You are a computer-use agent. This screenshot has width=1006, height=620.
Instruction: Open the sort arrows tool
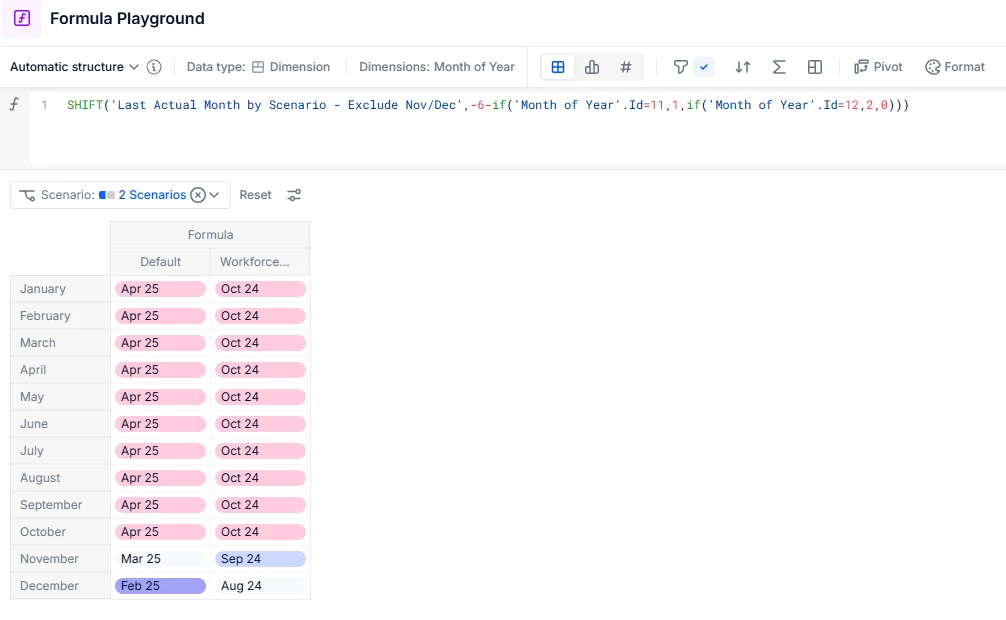click(x=743, y=67)
